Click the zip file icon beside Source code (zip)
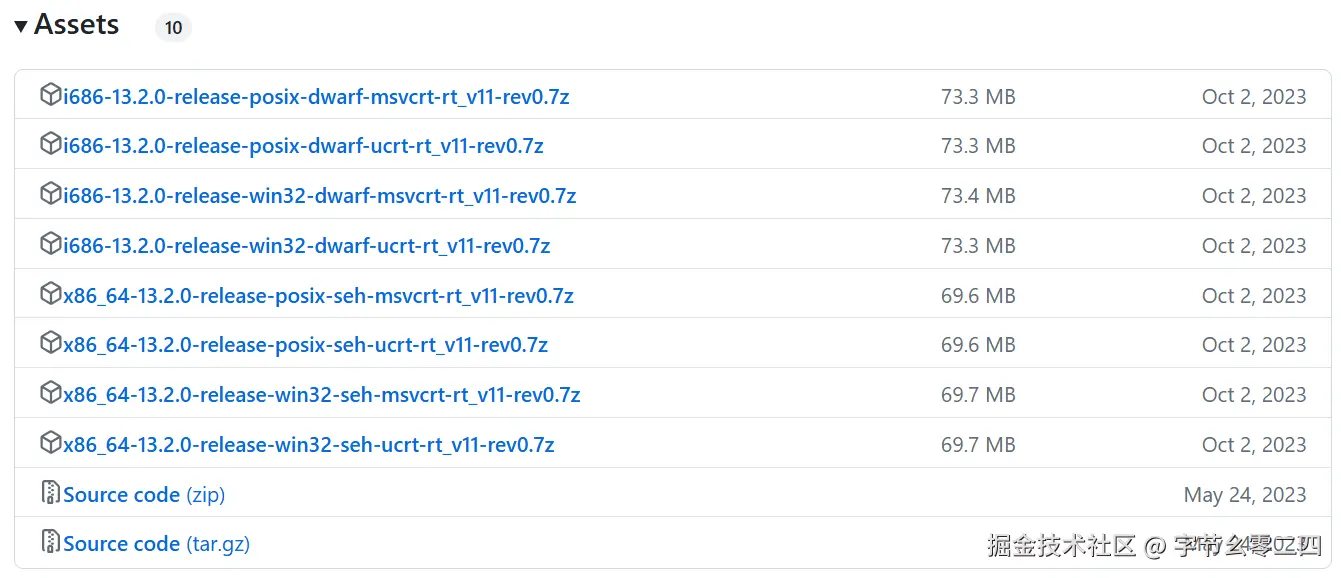 point(50,493)
